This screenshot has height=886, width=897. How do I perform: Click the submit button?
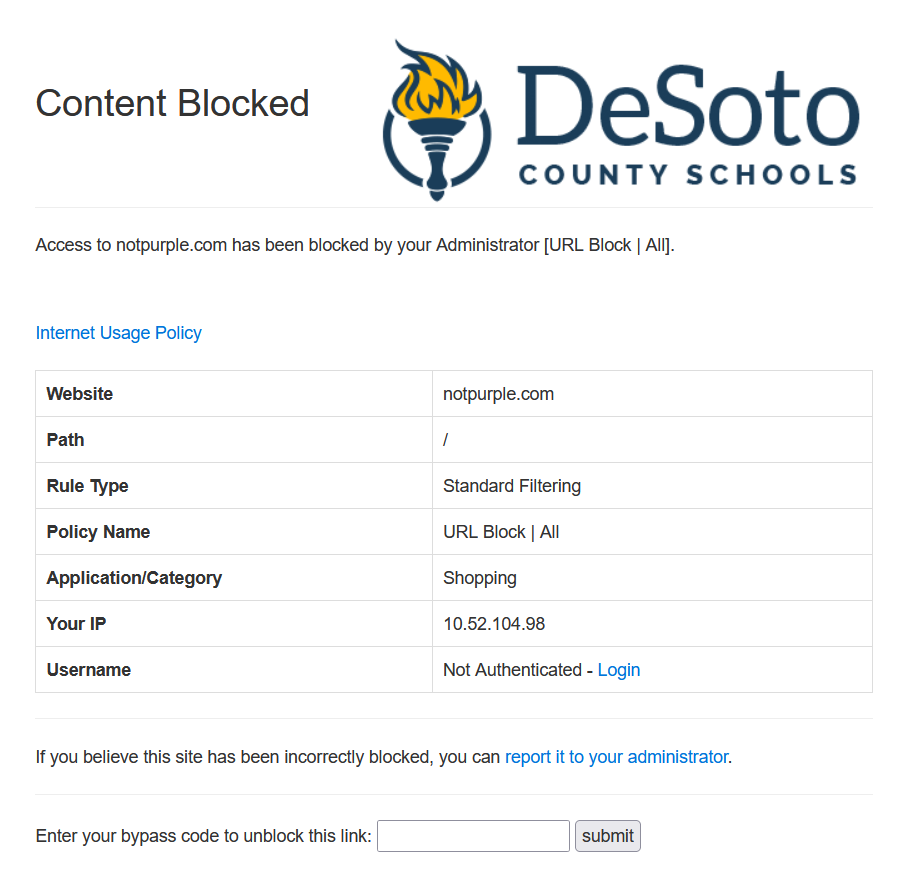[608, 836]
